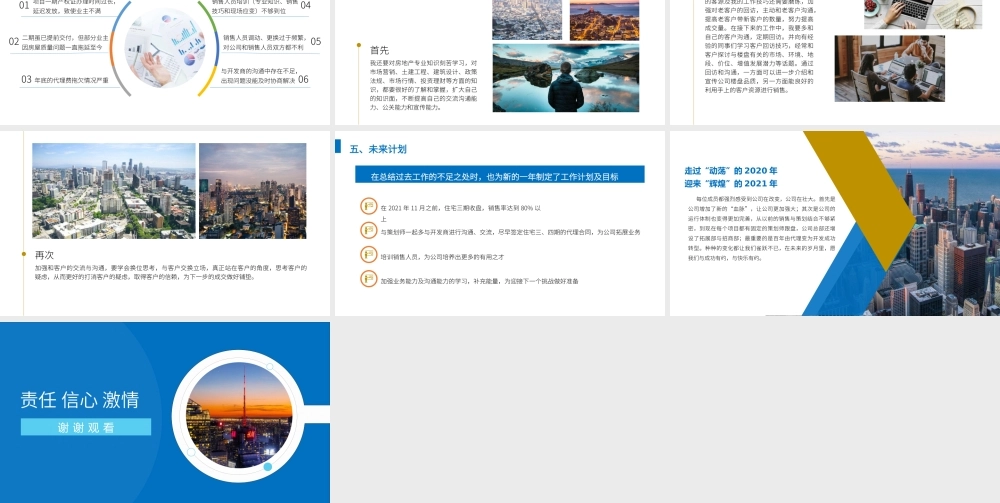This screenshot has width=1000, height=503.
Task: Select the "五、未来计划" slide heading
Action: [378, 149]
